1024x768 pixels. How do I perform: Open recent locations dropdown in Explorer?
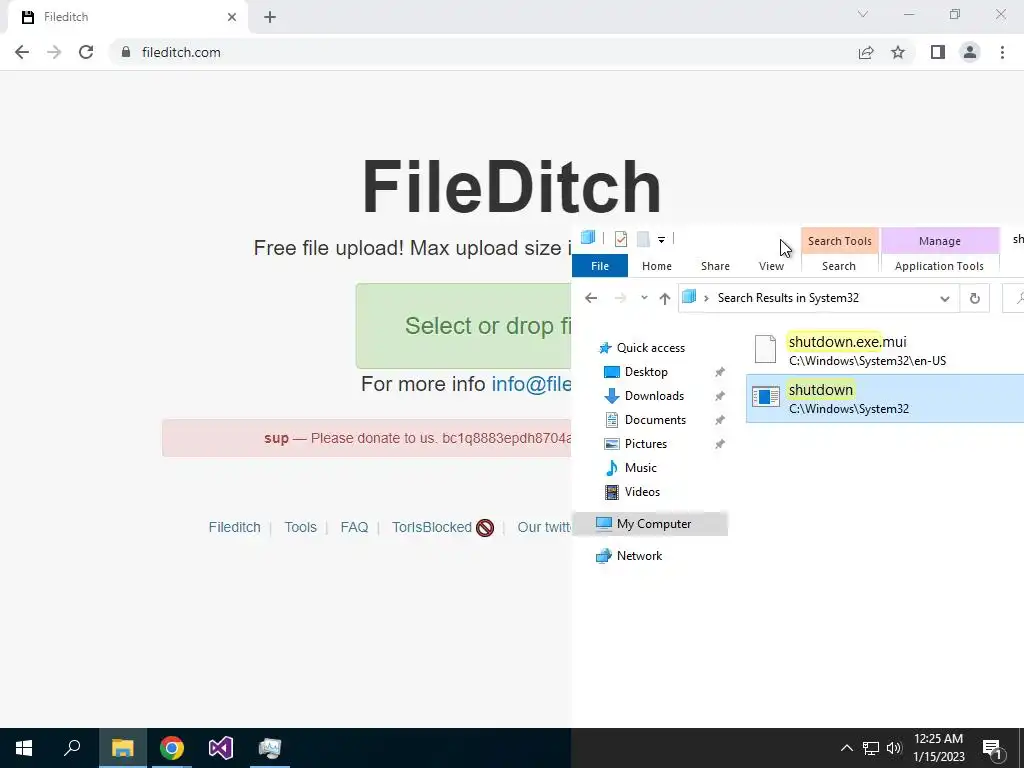(644, 298)
